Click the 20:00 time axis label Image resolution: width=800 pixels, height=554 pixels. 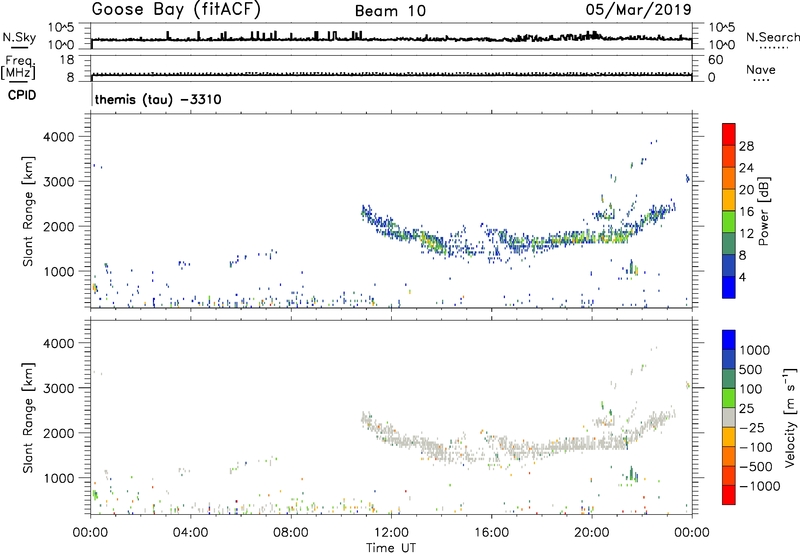592,533
